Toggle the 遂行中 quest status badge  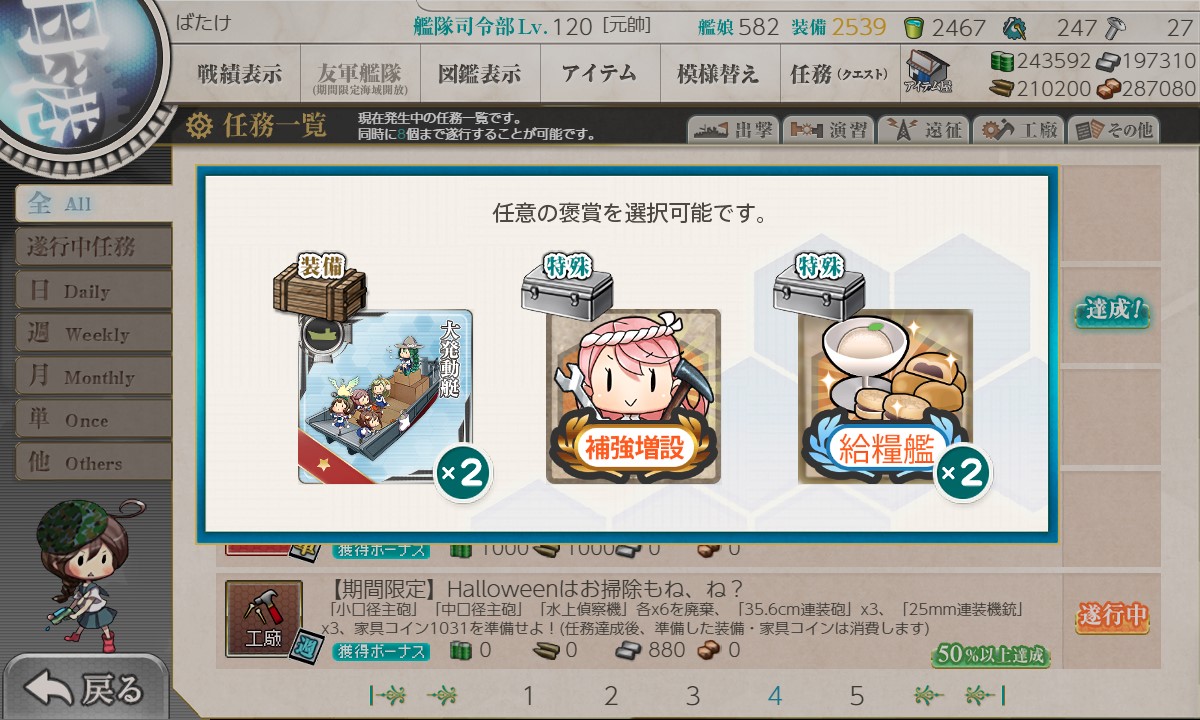pyautogui.click(x=1112, y=617)
